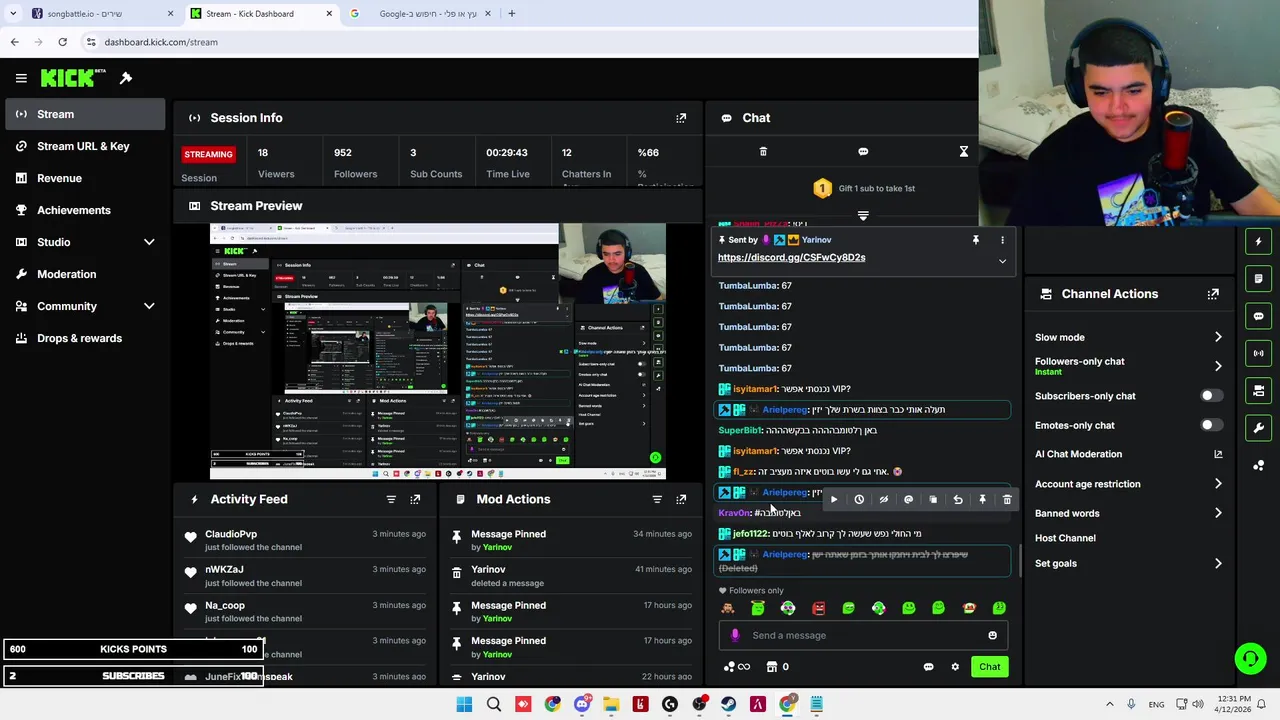
Task: Click the timeout clock icon in message action bar
Action: pos(859,499)
